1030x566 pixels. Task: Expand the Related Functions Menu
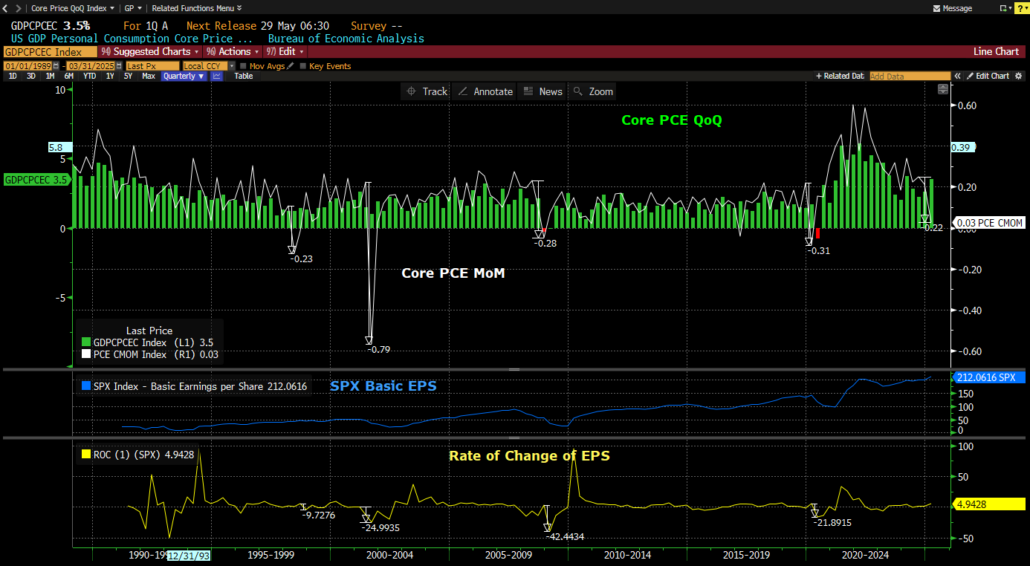[x=196, y=8]
